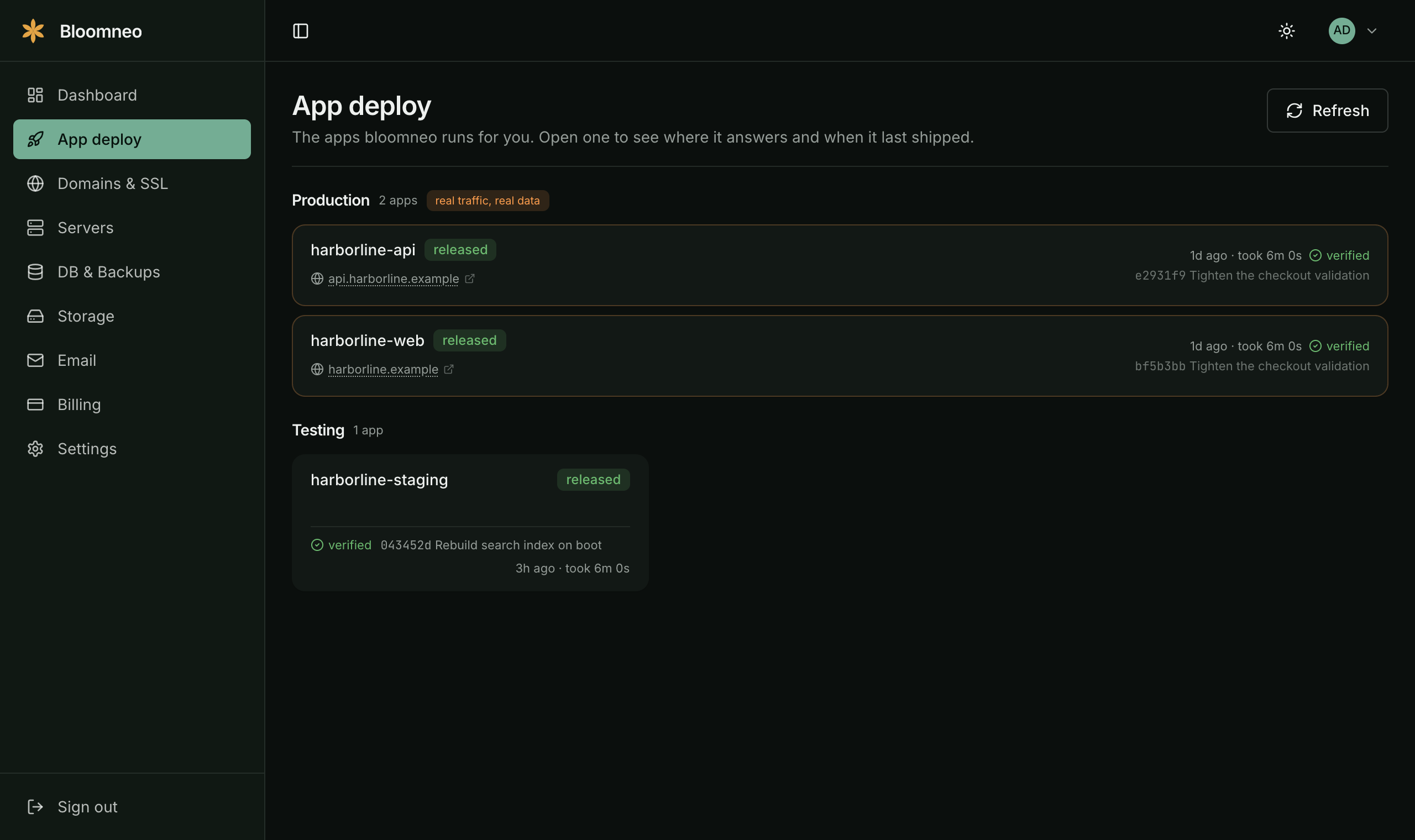Collapse the sidebar with the panel icon

(x=301, y=30)
